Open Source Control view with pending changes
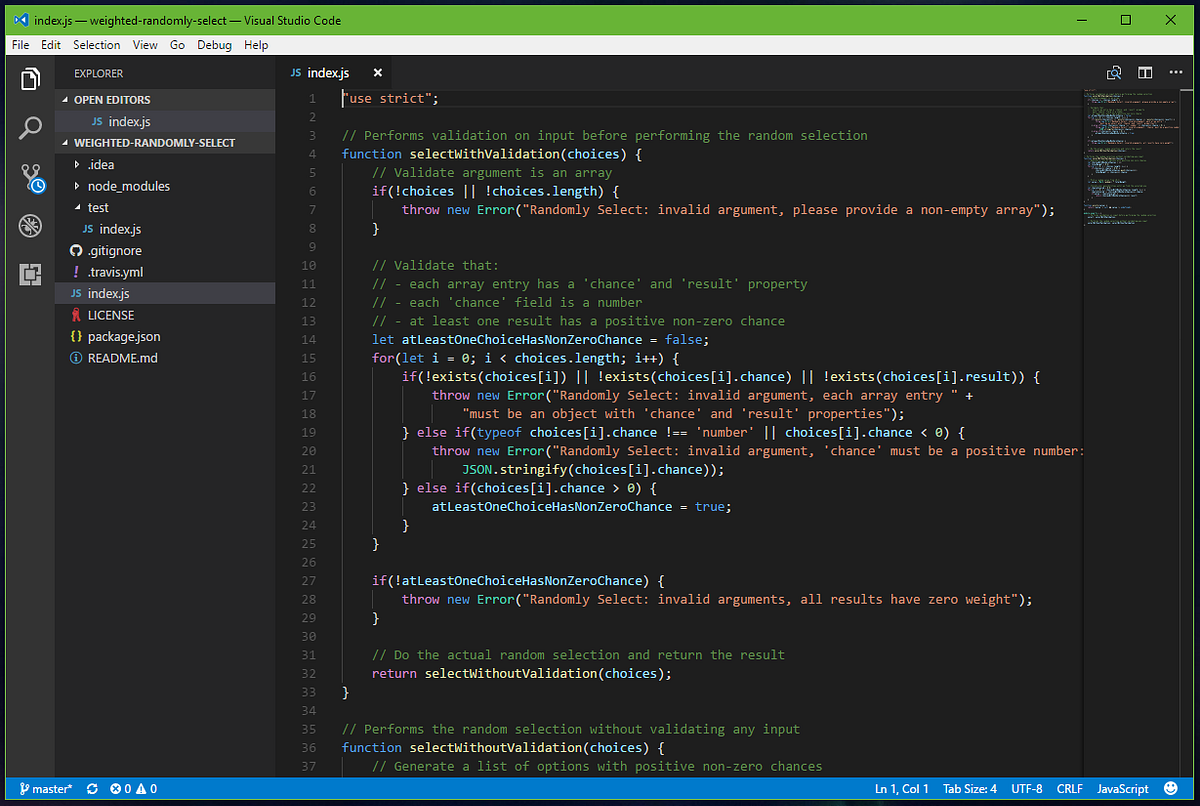 [x=30, y=176]
